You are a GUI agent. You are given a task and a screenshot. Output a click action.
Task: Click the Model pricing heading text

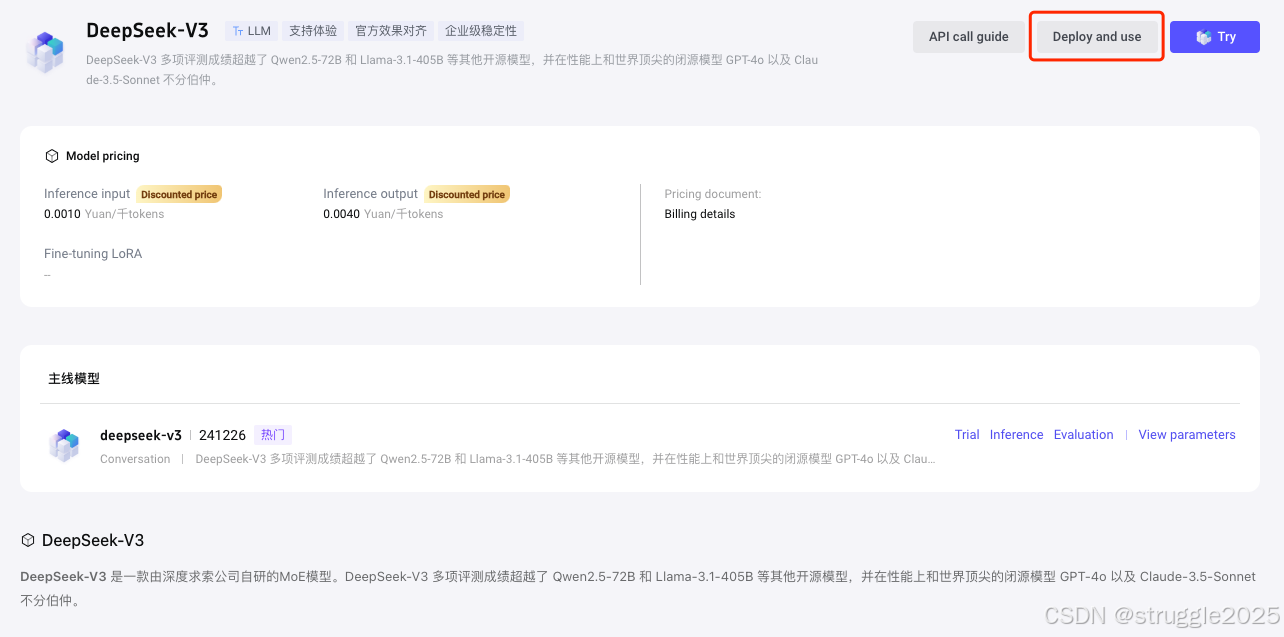(103, 156)
